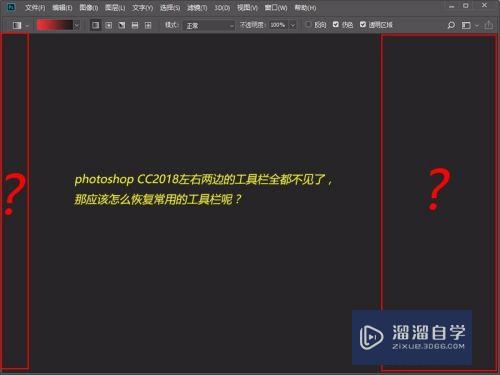Select the angle gradient style
Viewport: 500px width, 375px height.
coord(122,25)
